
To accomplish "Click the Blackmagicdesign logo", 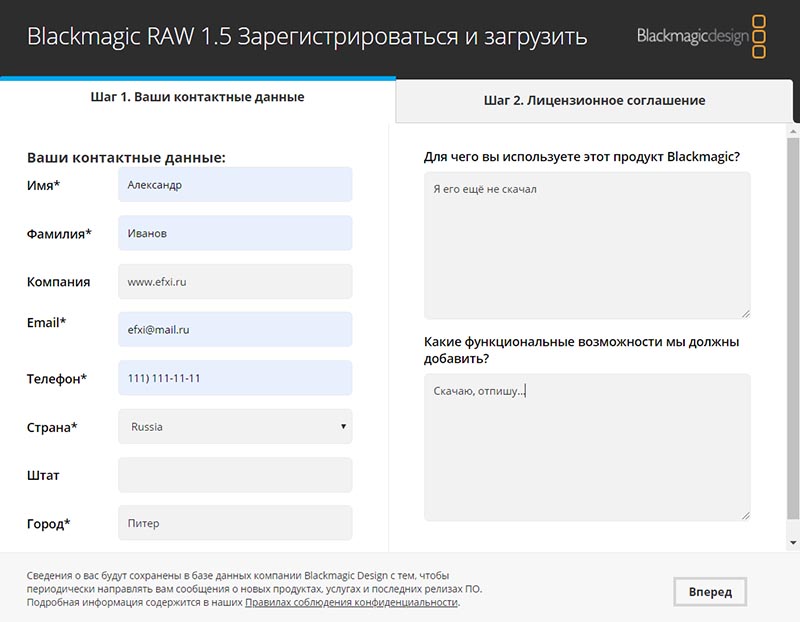I will coord(701,36).
